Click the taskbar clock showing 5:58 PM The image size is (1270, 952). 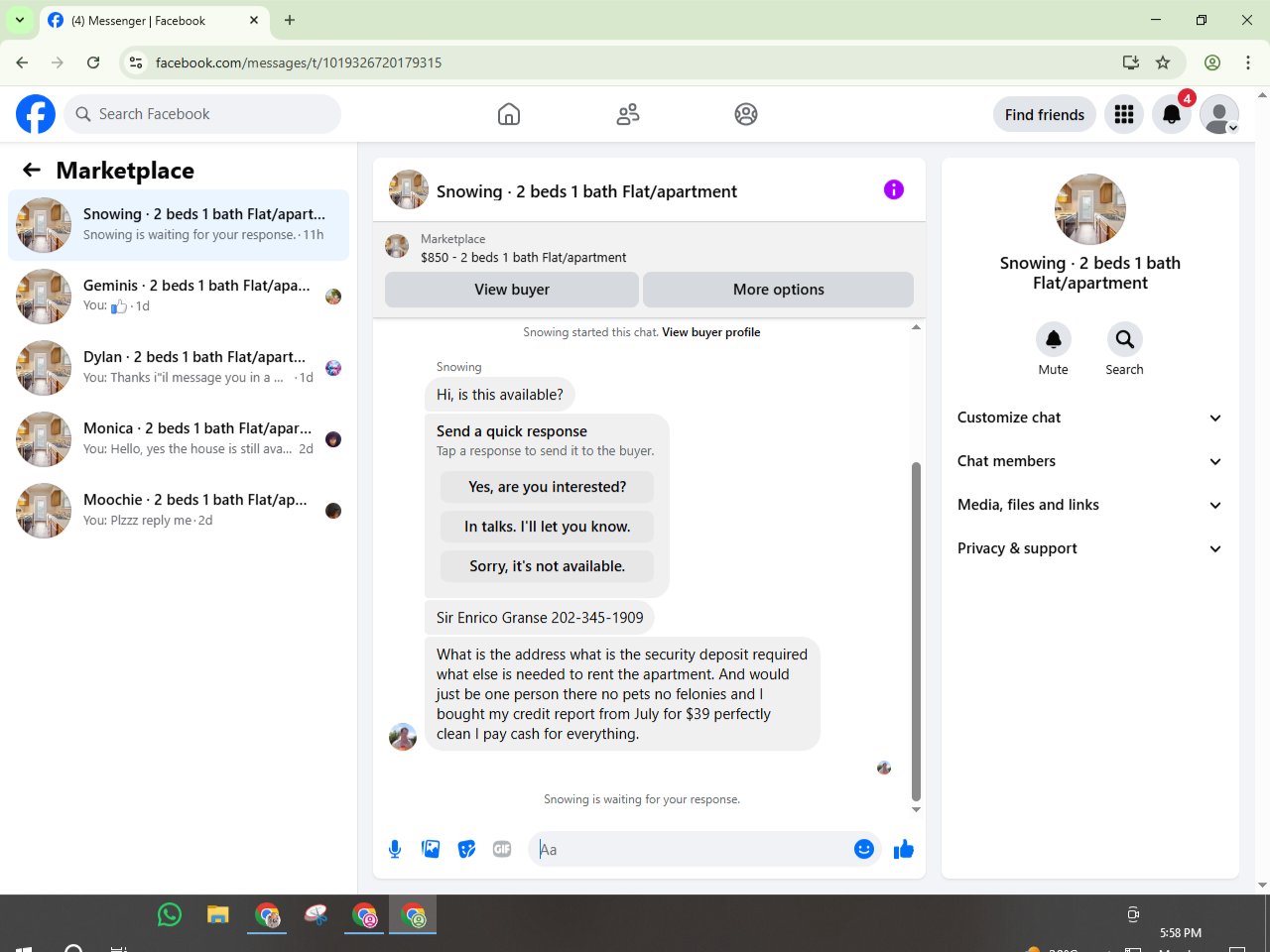click(x=1181, y=933)
